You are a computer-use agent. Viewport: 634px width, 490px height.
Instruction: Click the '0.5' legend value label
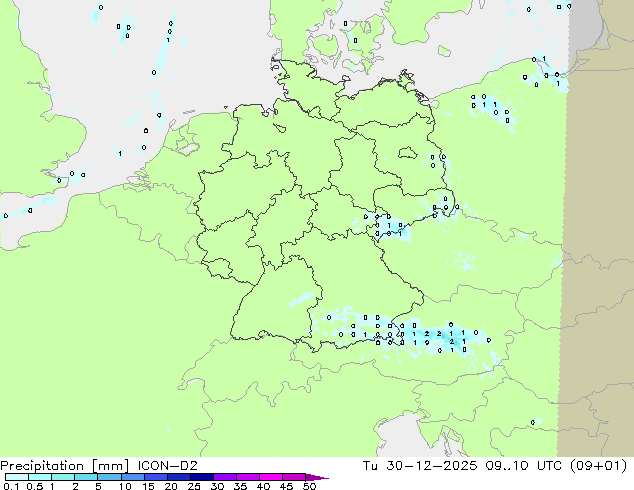tap(35, 486)
